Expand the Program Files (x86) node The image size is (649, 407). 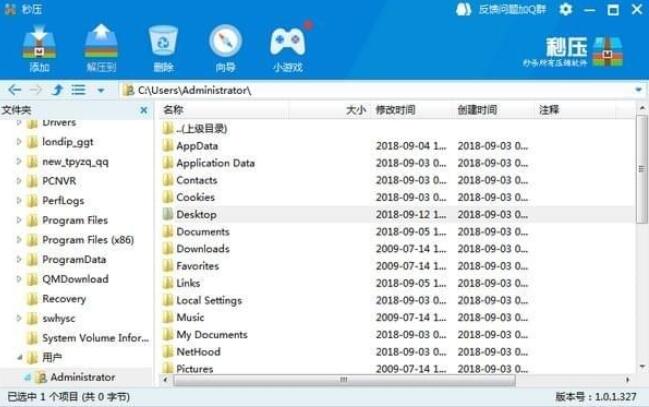click(19, 240)
